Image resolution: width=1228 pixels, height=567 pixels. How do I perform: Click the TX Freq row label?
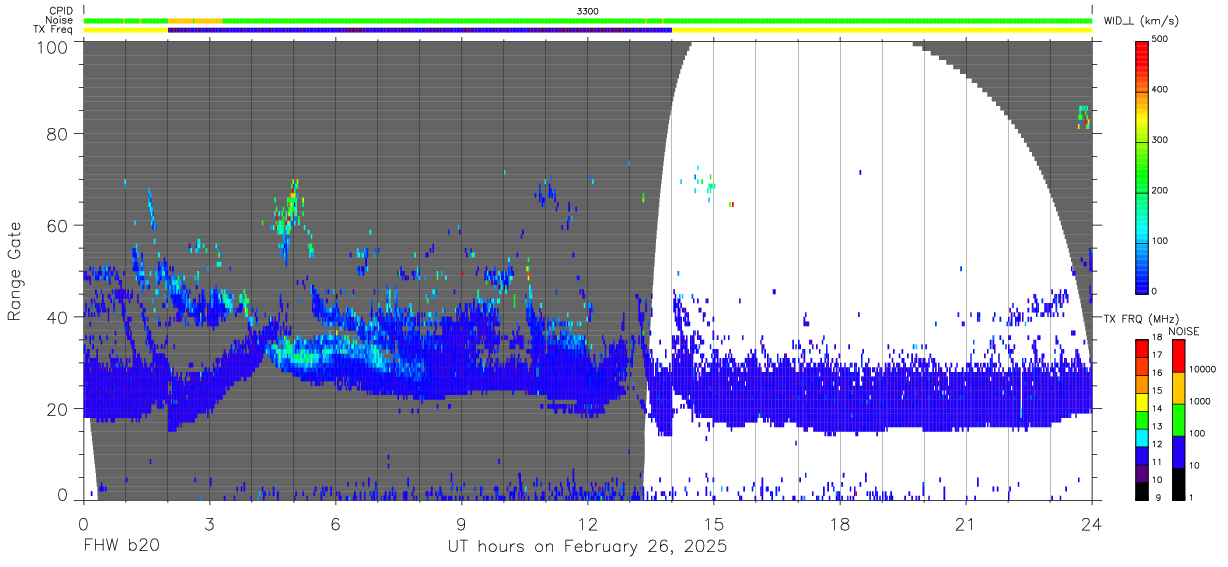point(54,30)
